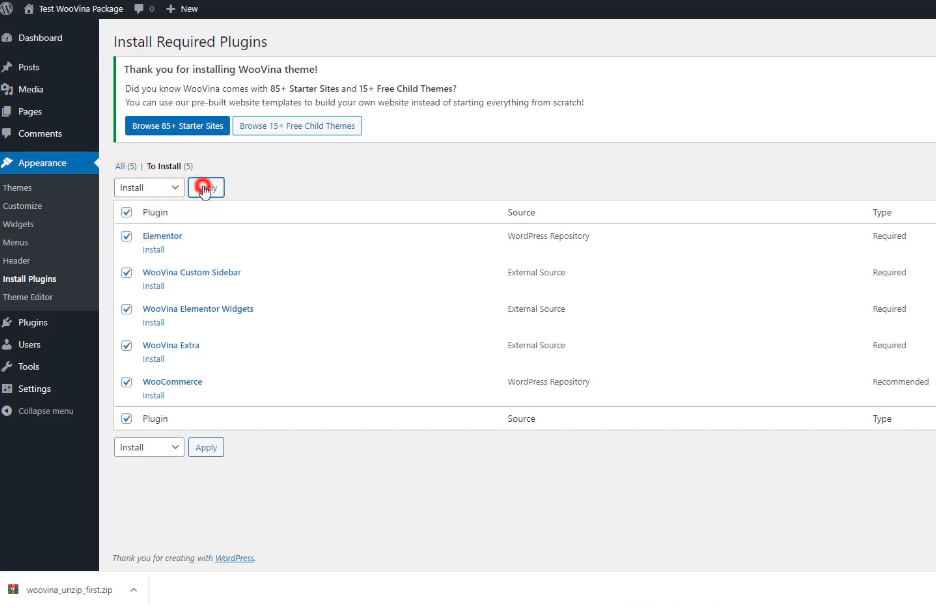Viewport: 936px width, 608px height.
Task: Click the Users person icon
Action: tap(7, 345)
